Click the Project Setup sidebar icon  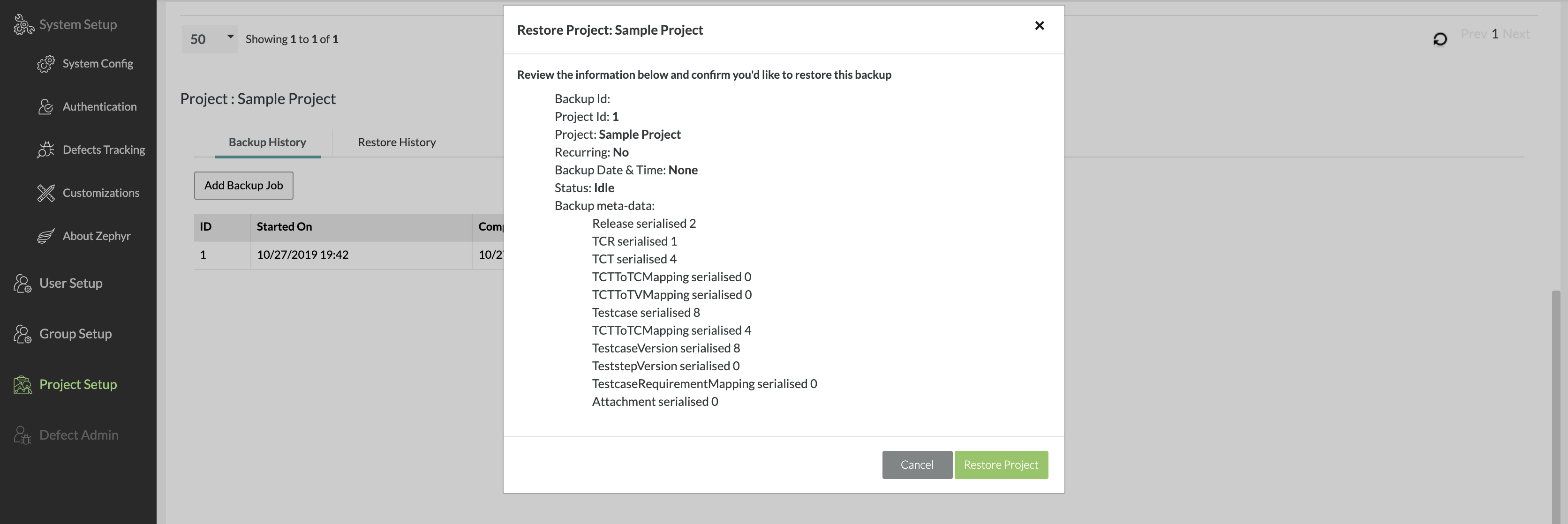click(23, 385)
